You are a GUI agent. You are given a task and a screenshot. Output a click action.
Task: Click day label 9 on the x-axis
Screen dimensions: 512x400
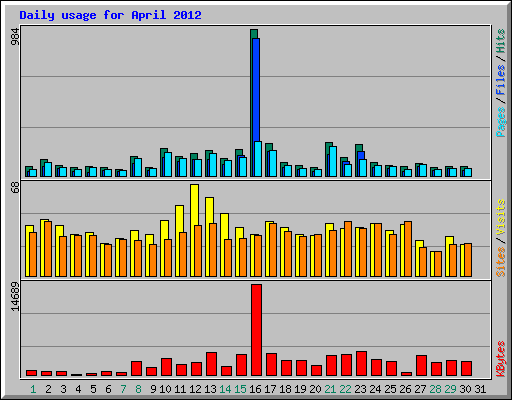[x=153, y=389]
